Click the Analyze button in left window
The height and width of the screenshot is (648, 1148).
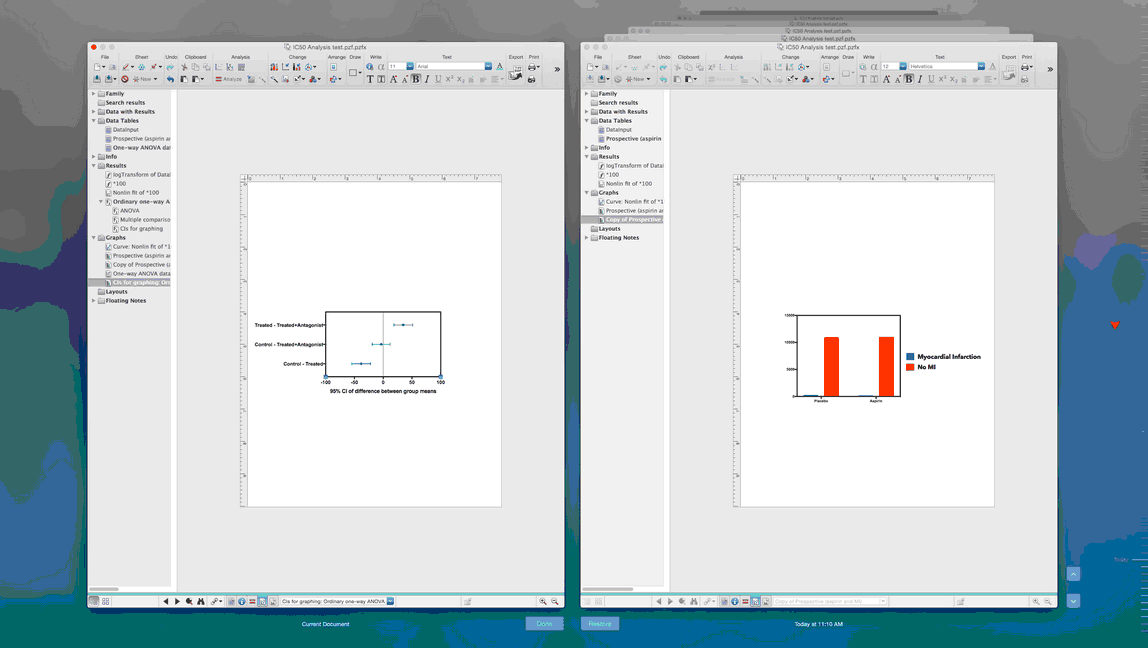(229, 79)
